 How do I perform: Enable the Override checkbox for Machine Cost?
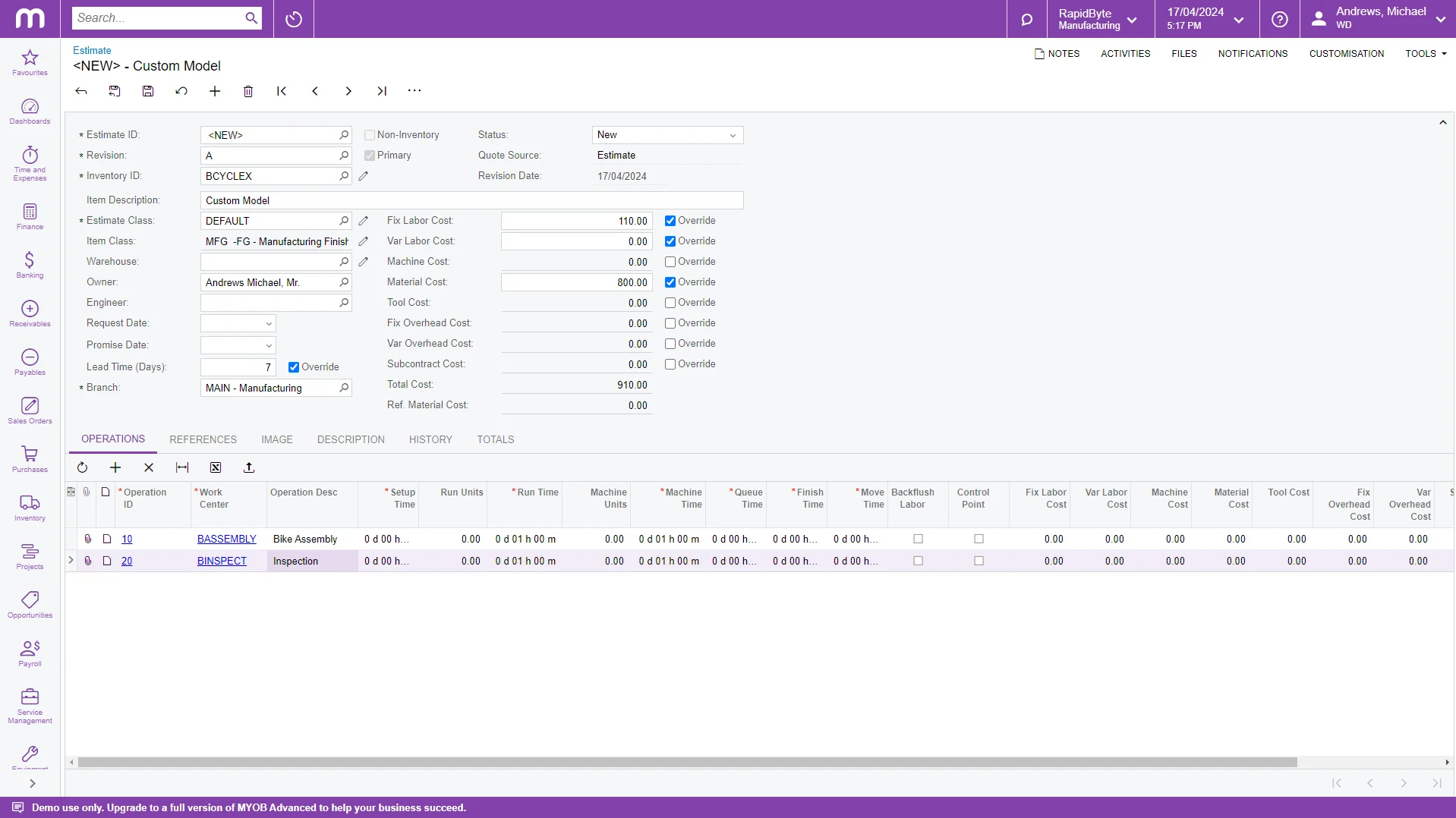coord(670,262)
